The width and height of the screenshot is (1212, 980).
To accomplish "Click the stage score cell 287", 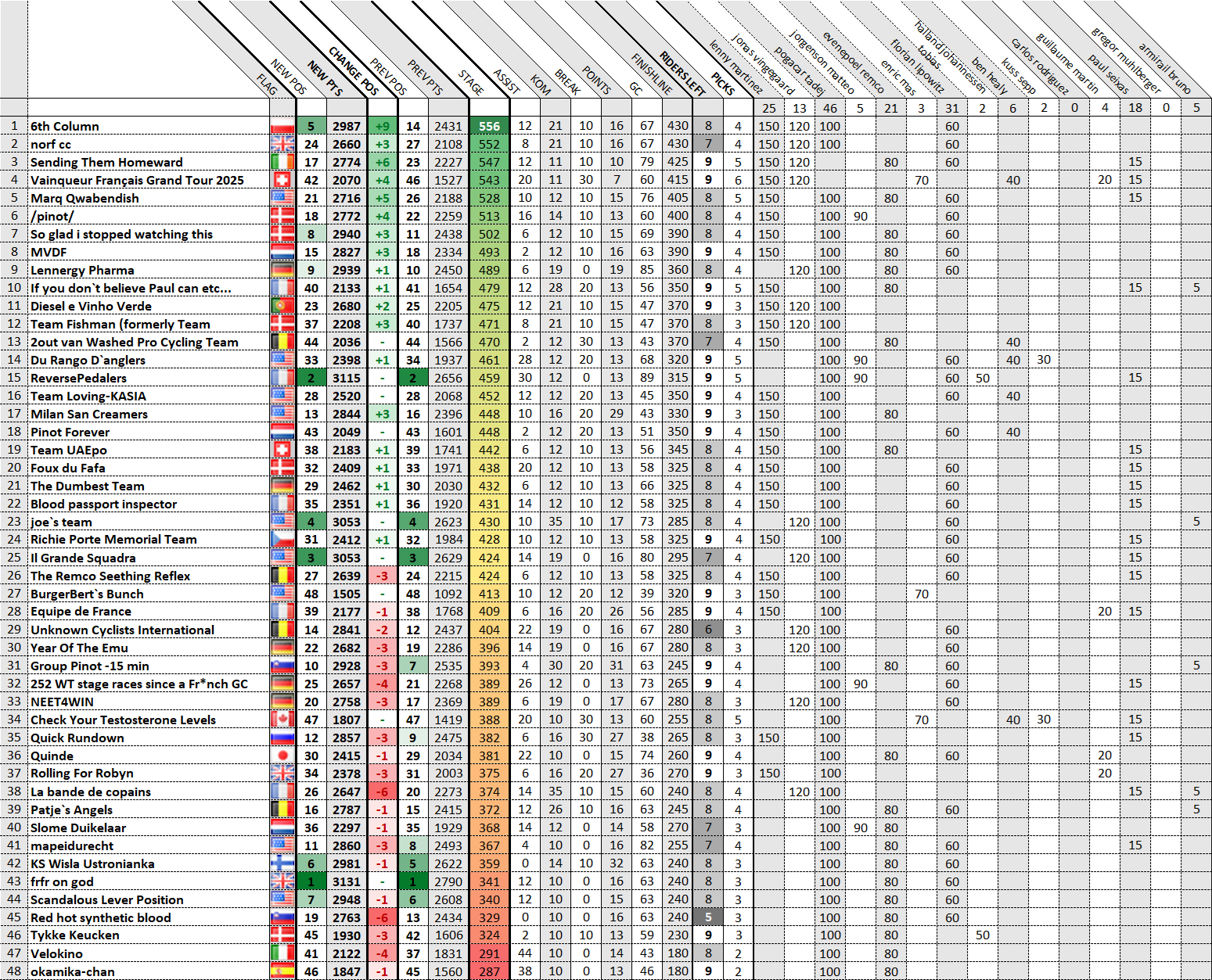I will point(489,971).
